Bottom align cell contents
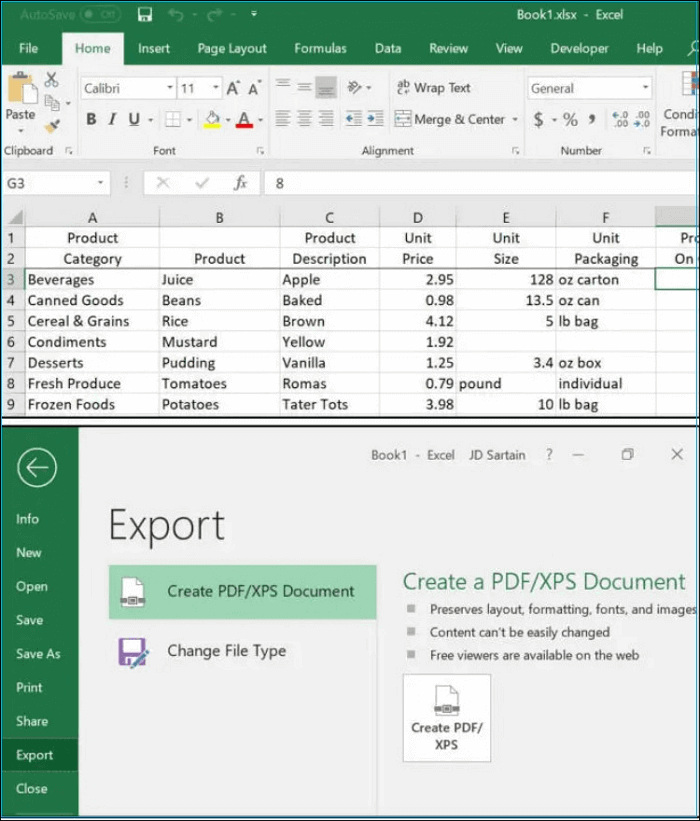 (326, 87)
